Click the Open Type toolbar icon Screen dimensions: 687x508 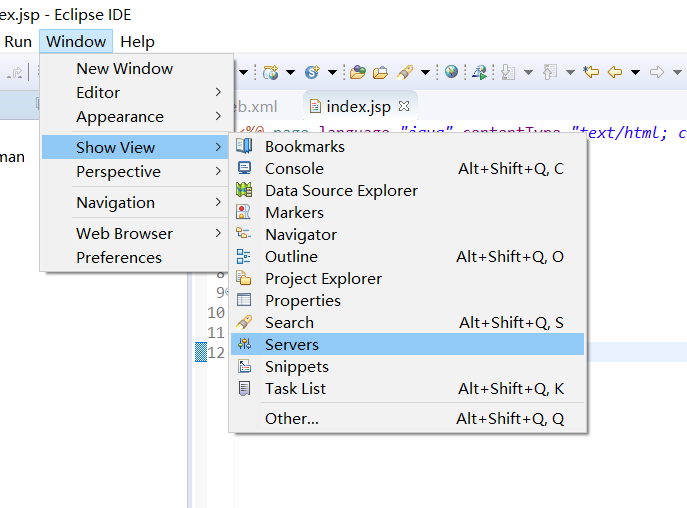pyautogui.click(x=358, y=72)
